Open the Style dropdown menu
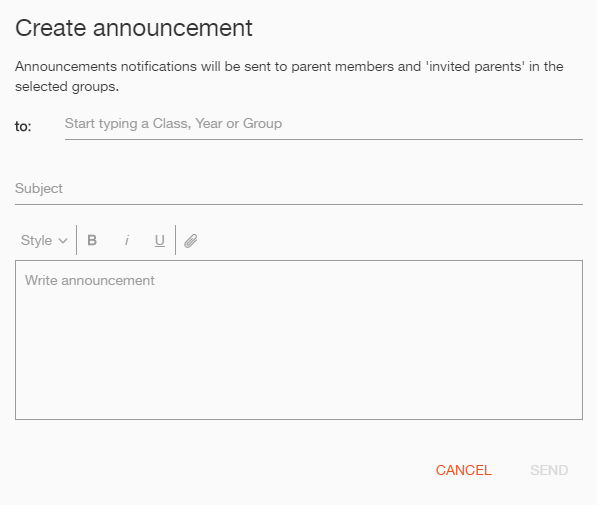This screenshot has height=505, width=597. pos(44,240)
